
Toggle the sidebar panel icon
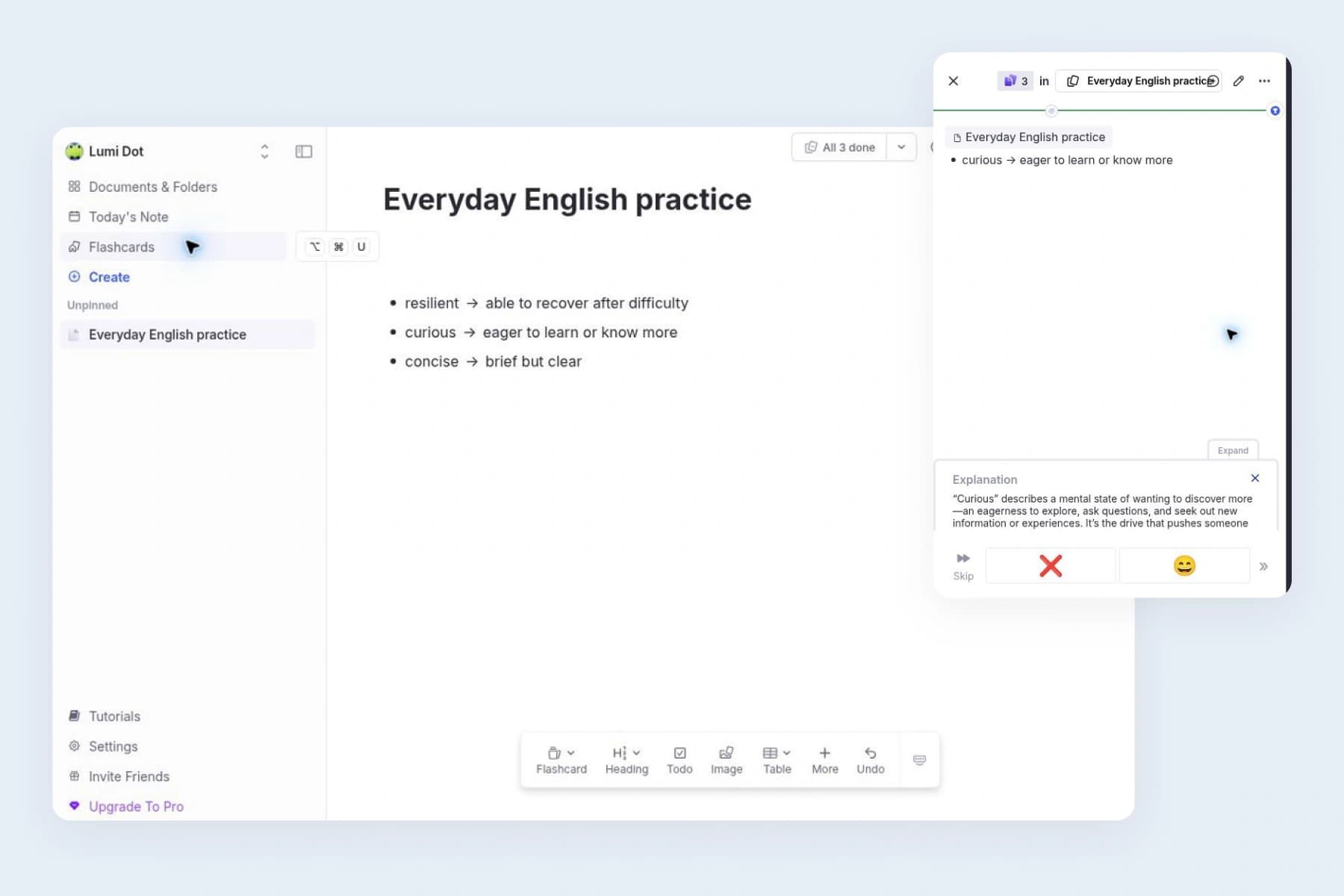[x=303, y=152]
